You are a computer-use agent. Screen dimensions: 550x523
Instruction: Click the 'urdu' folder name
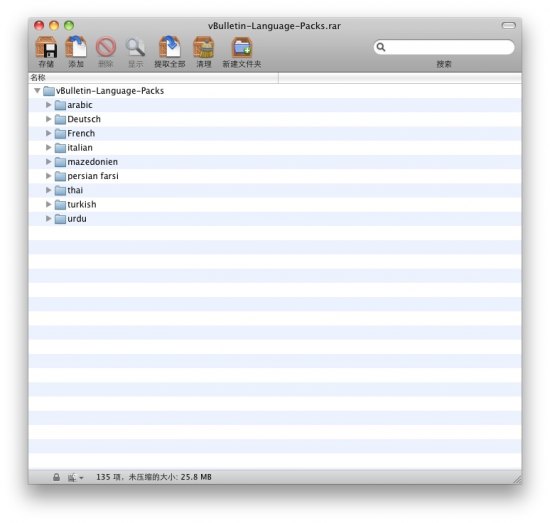coord(77,219)
